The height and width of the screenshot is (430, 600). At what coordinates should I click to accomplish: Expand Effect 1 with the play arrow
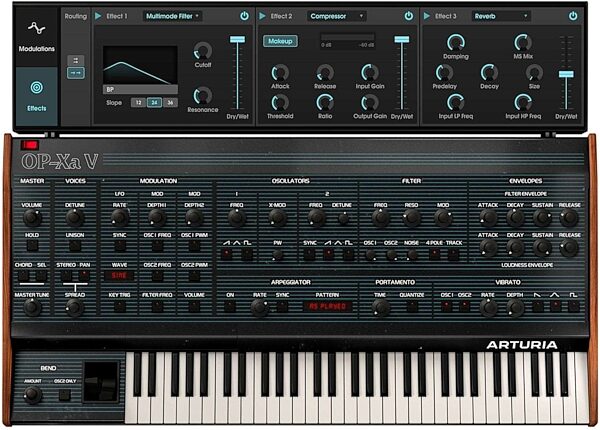[98, 16]
